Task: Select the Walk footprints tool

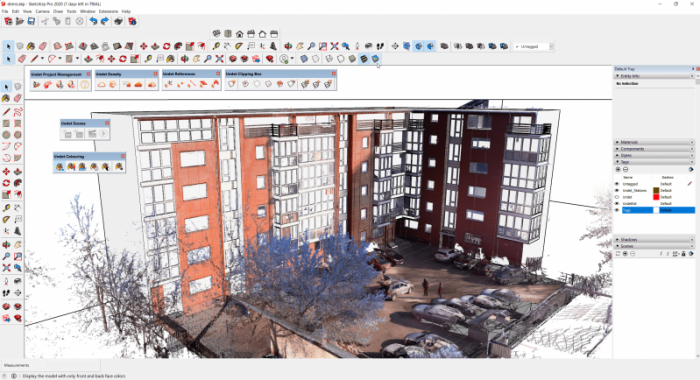Action: click(380, 46)
